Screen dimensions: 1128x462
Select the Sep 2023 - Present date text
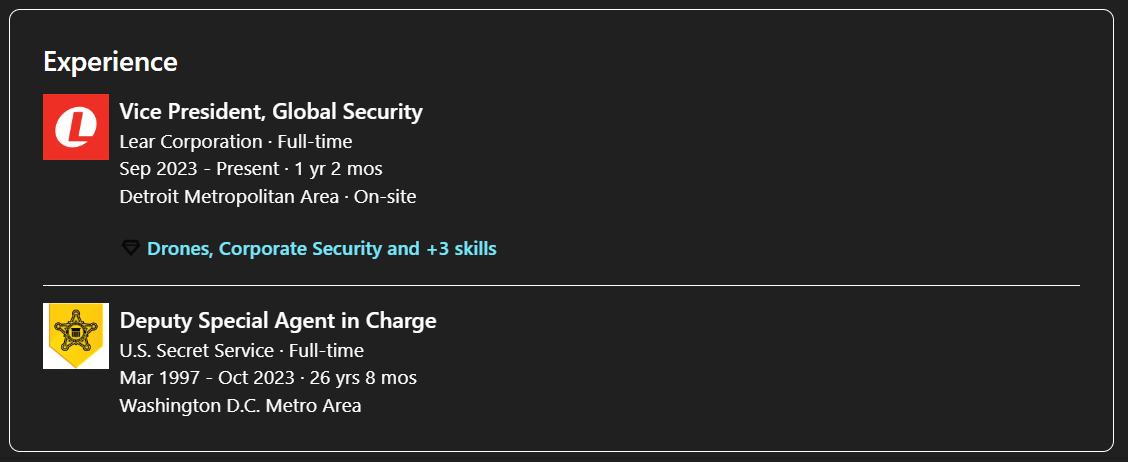199,169
